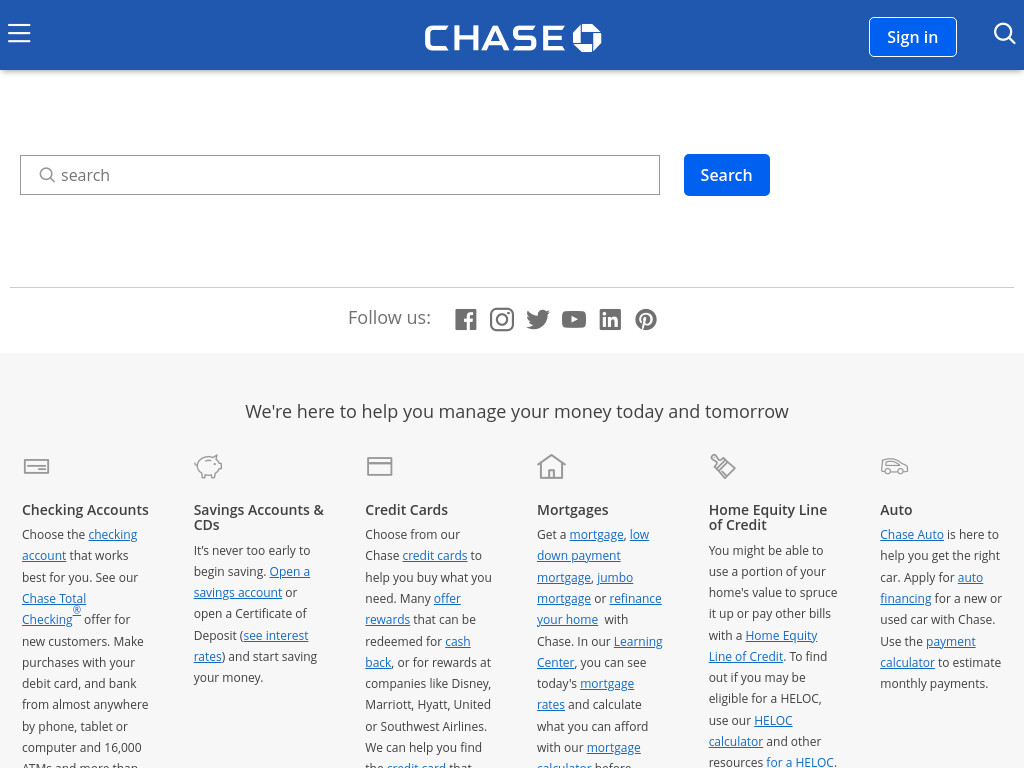Open the payment calculator link

(x=928, y=652)
